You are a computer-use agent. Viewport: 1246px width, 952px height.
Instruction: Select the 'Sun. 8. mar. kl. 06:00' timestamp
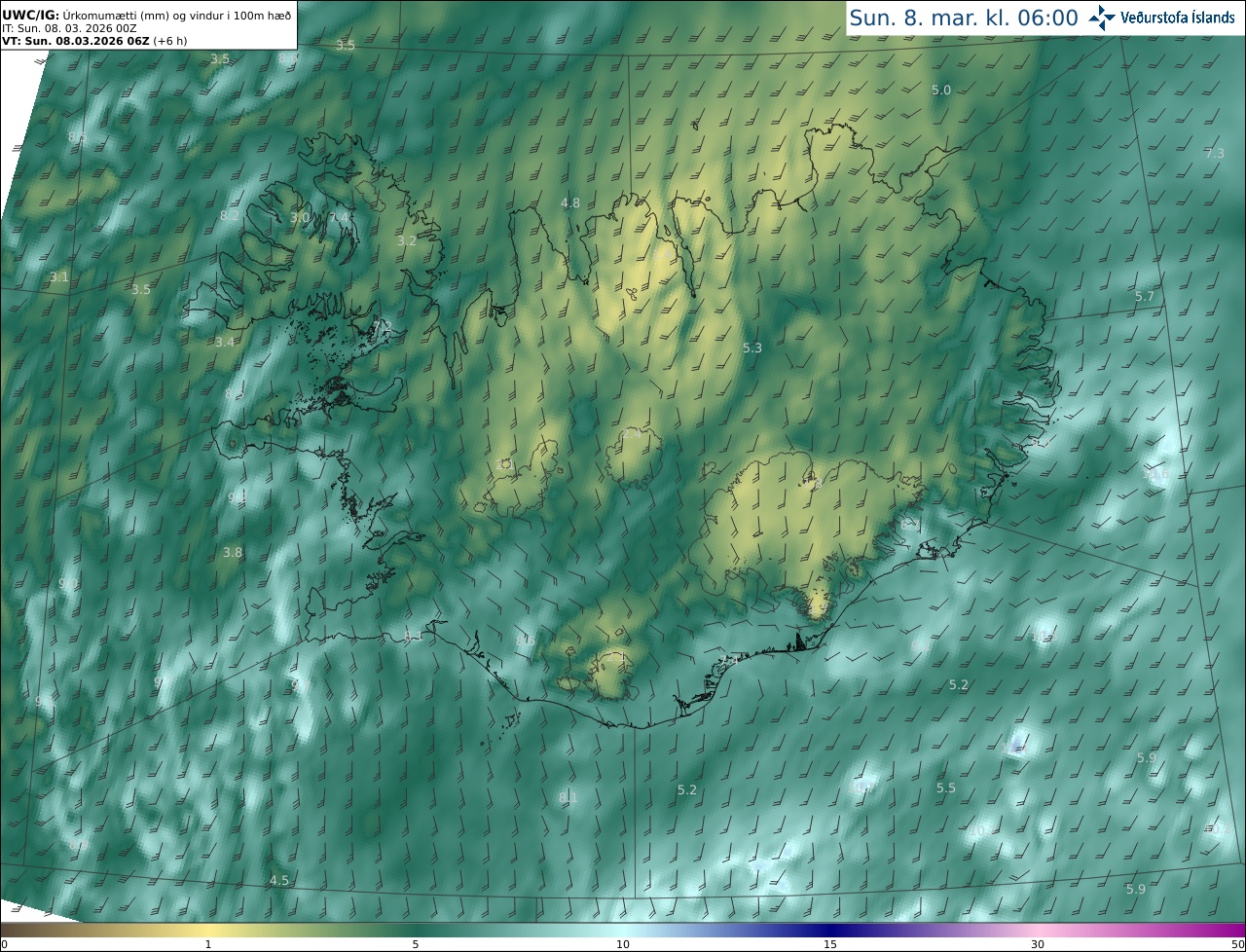964,18
